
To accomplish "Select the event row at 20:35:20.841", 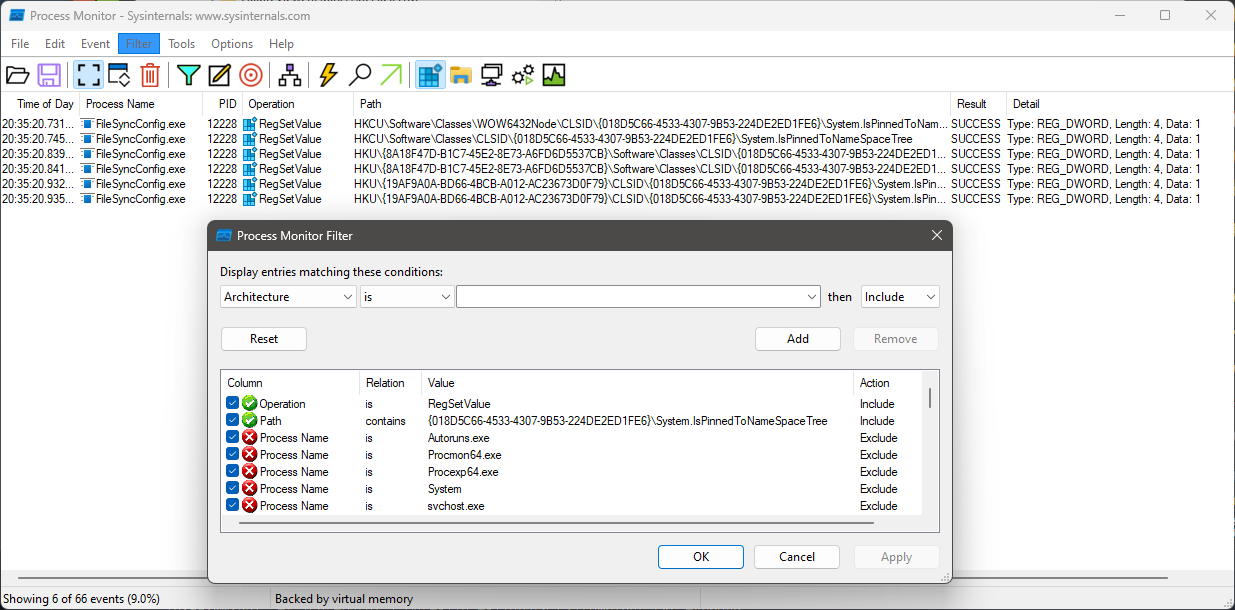I will click(x=617, y=169).
